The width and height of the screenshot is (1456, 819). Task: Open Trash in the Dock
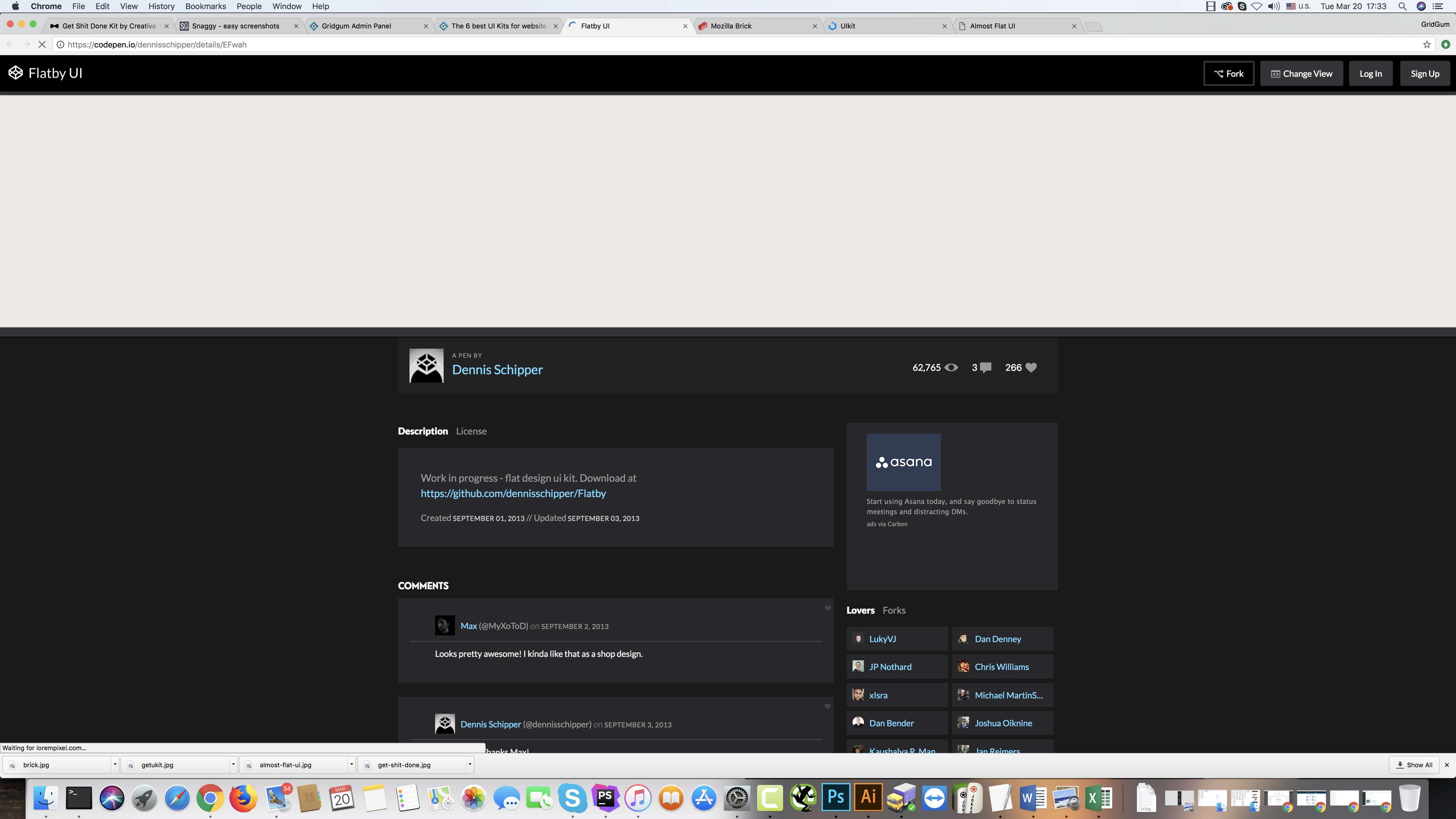pyautogui.click(x=1410, y=798)
